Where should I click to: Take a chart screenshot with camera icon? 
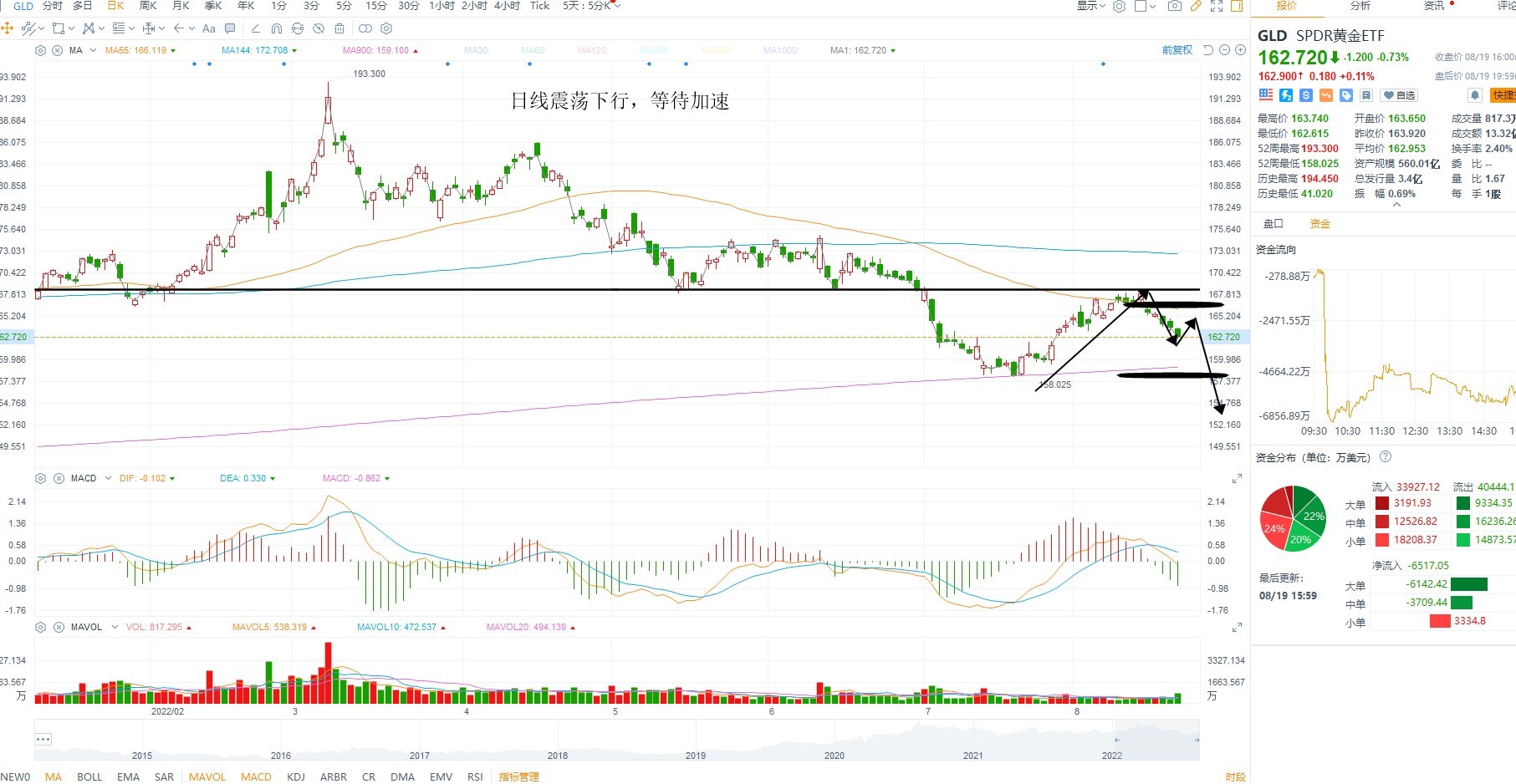pos(1175,6)
